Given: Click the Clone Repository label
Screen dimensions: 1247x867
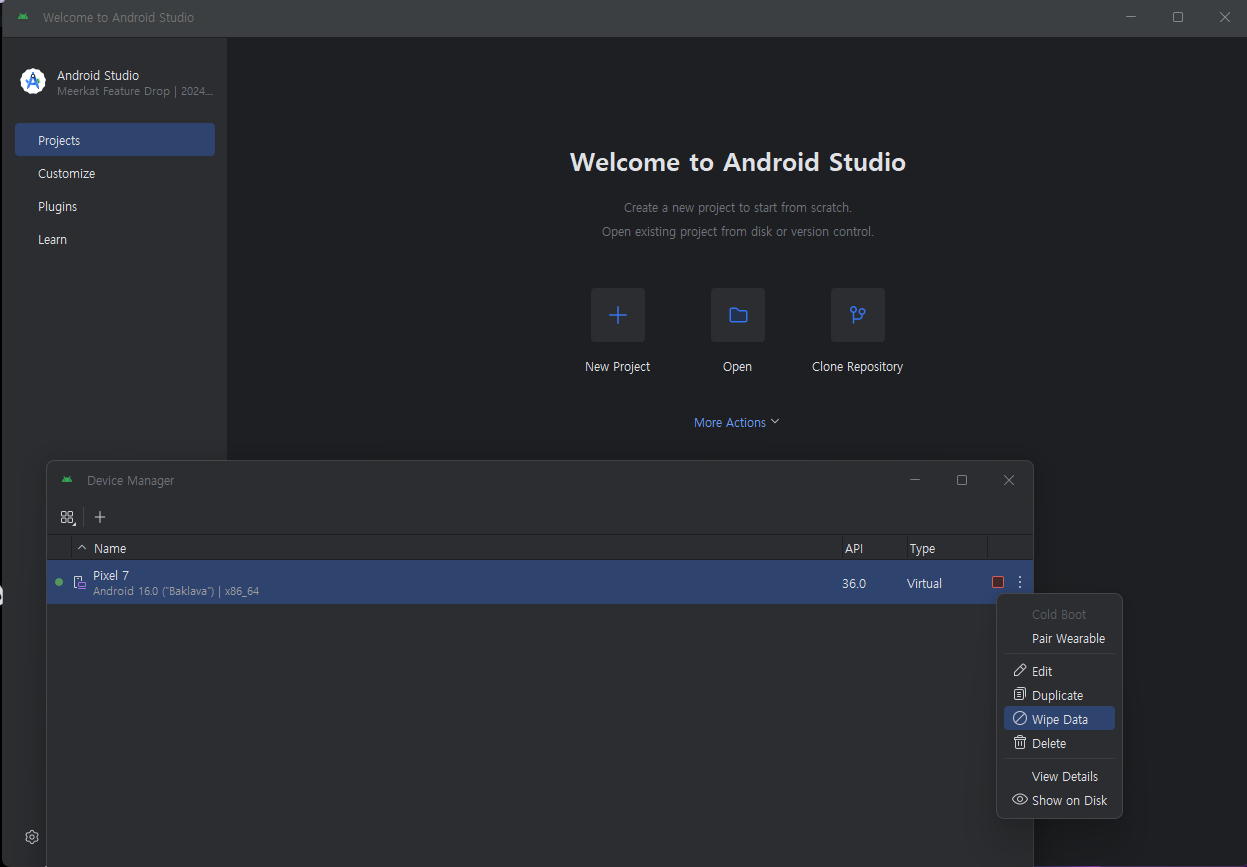Looking at the screenshot, I should point(857,367).
